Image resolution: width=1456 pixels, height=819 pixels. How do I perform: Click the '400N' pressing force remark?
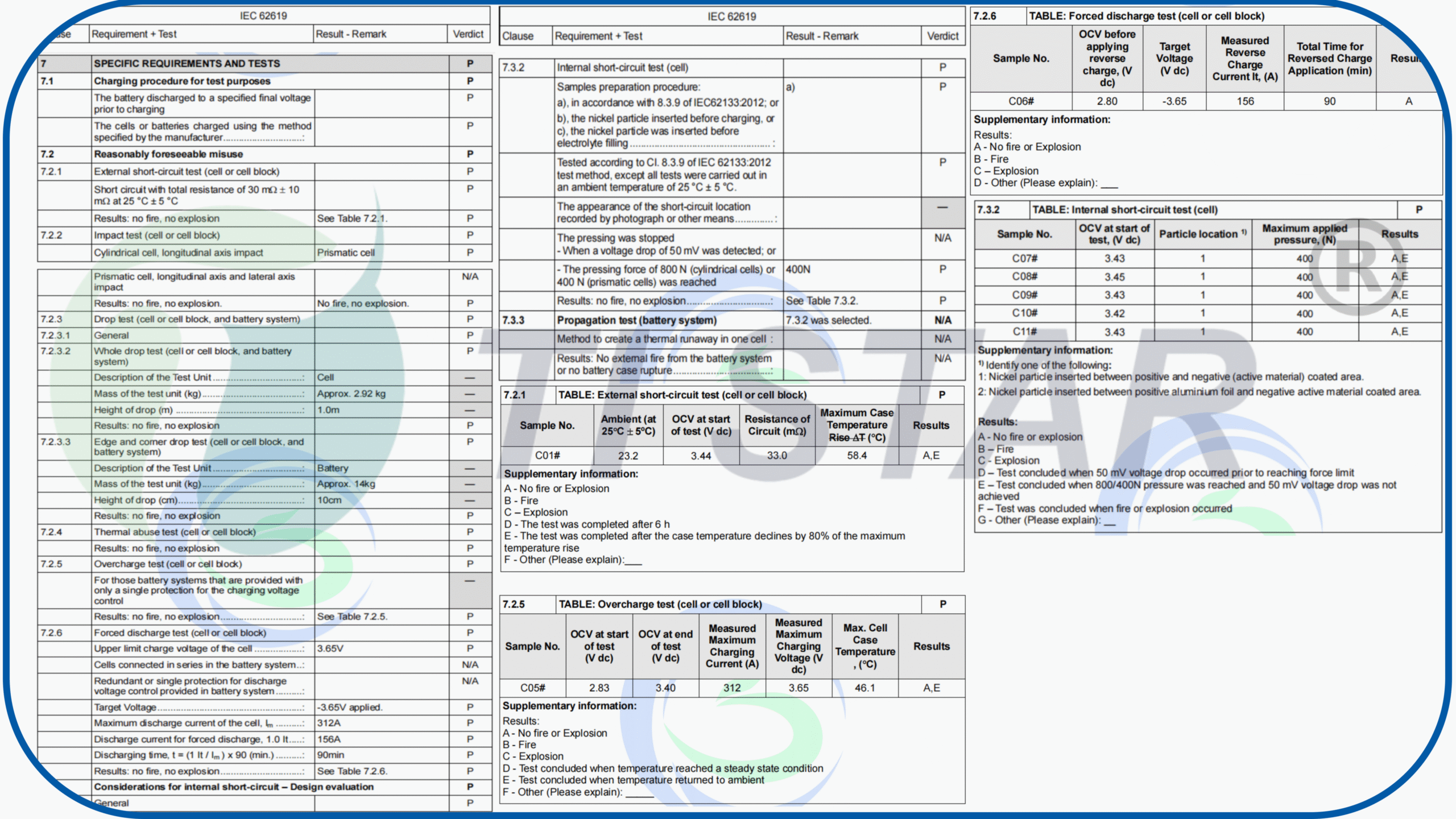[798, 270]
